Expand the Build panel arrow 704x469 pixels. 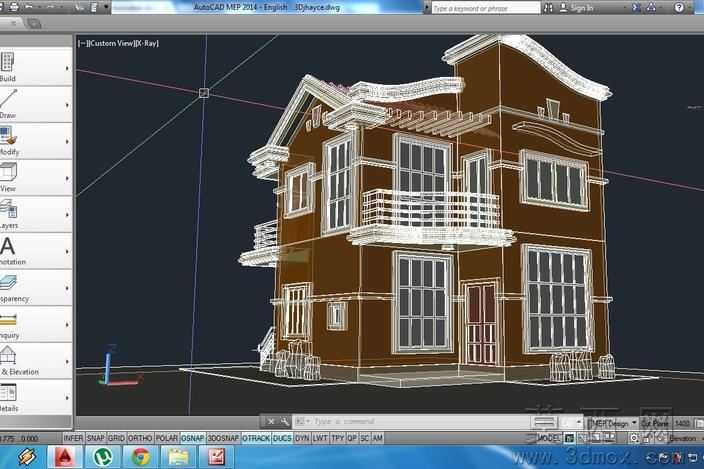click(x=67, y=68)
